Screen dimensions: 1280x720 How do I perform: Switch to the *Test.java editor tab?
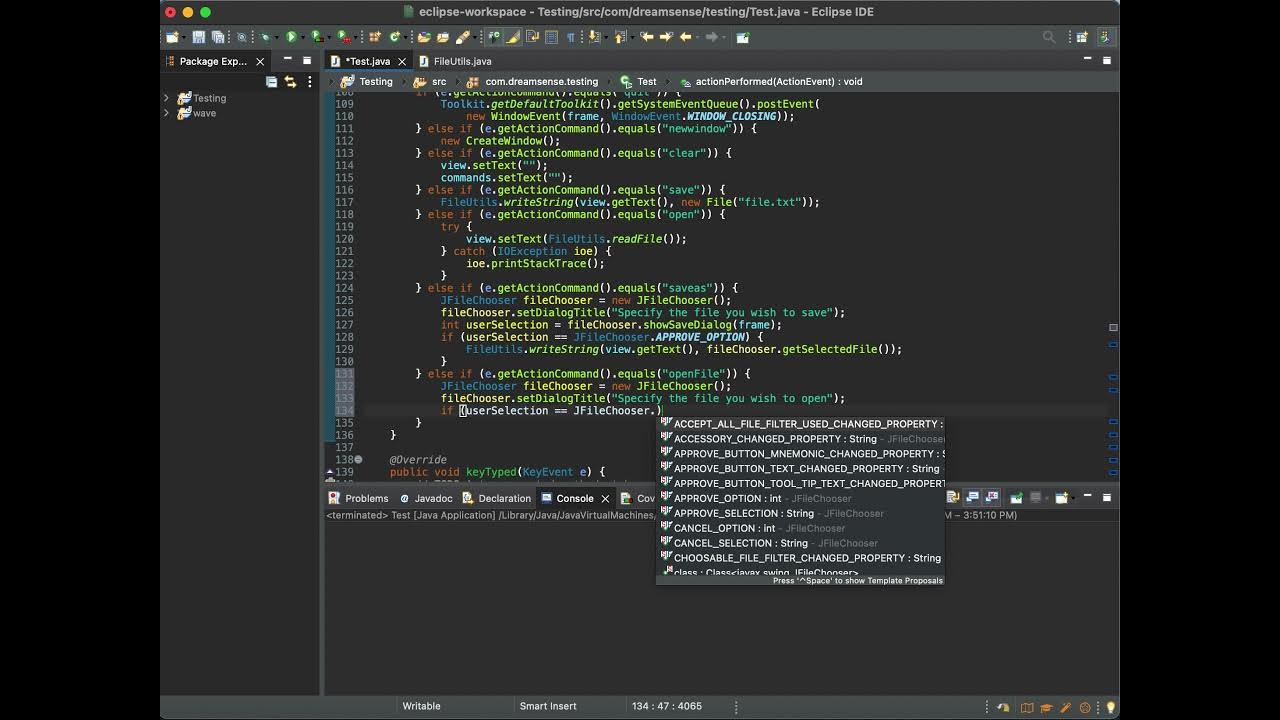click(367, 61)
